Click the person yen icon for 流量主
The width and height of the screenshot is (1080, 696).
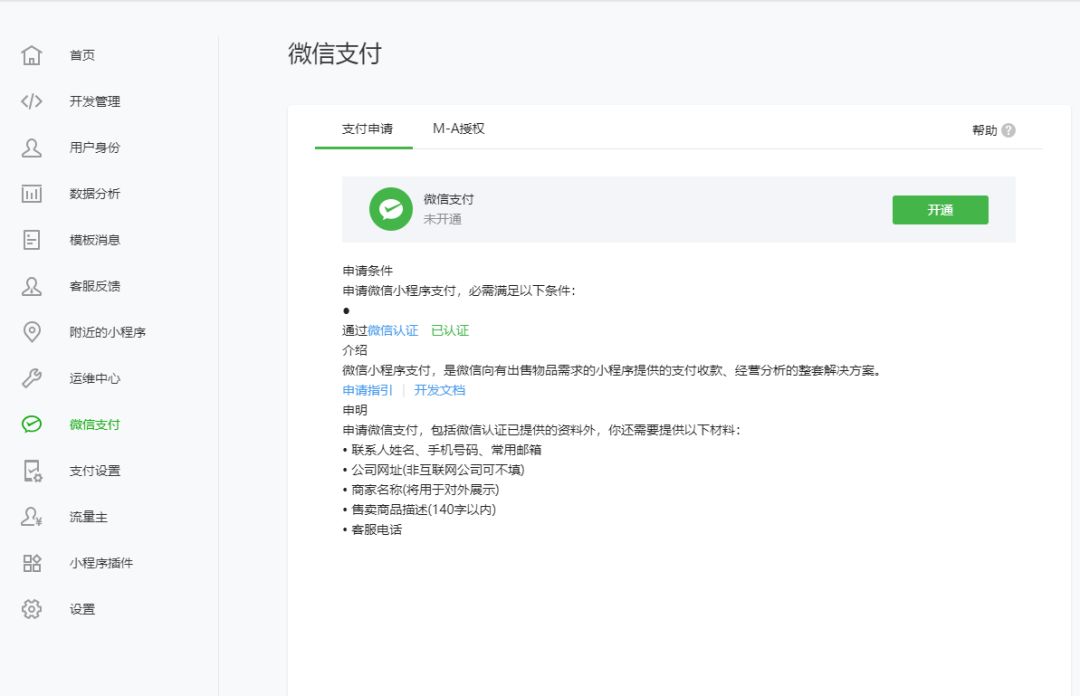[32, 517]
